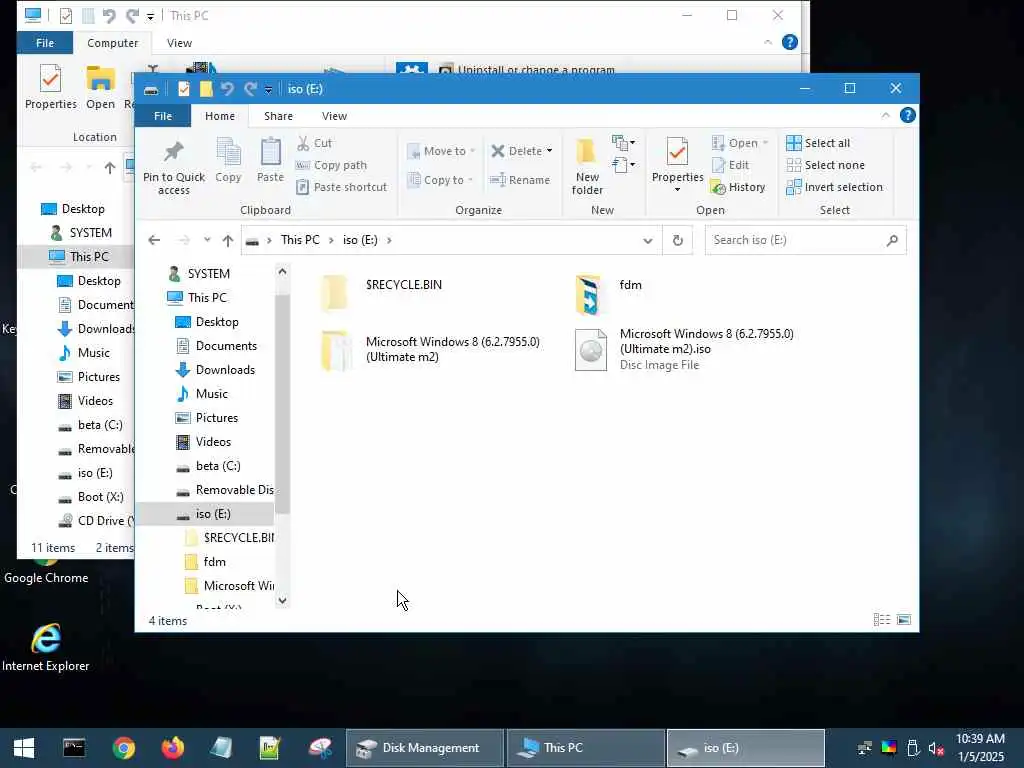Expand Delete options arrow
The width and height of the screenshot is (1024, 768).
coord(549,151)
